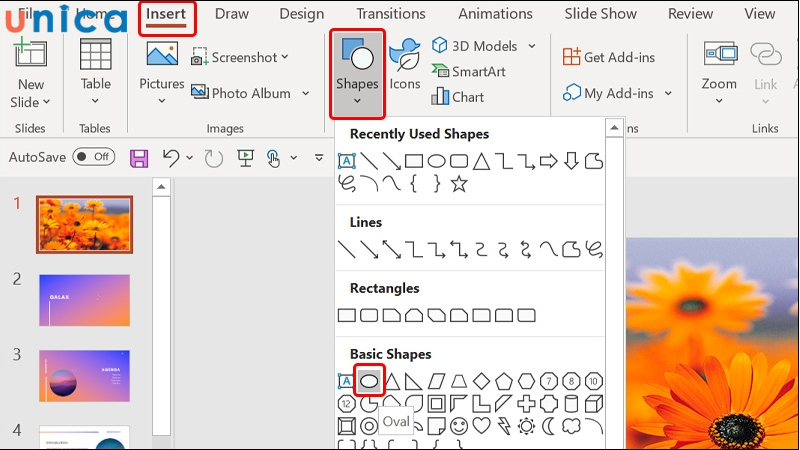800x450 pixels.
Task: Click the Undo arrow icon
Action: [171, 158]
